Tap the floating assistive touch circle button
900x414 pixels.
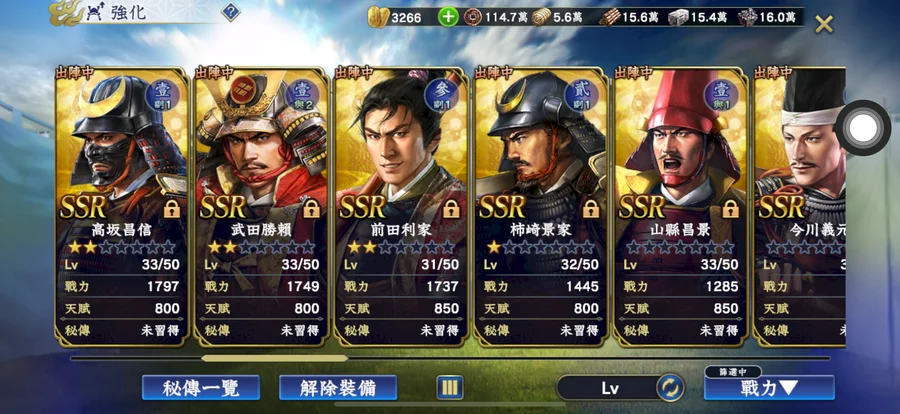(x=863, y=127)
